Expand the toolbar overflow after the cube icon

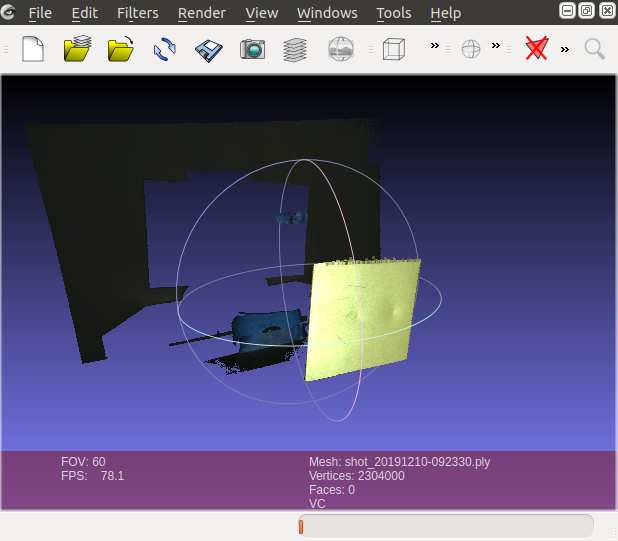(x=434, y=46)
